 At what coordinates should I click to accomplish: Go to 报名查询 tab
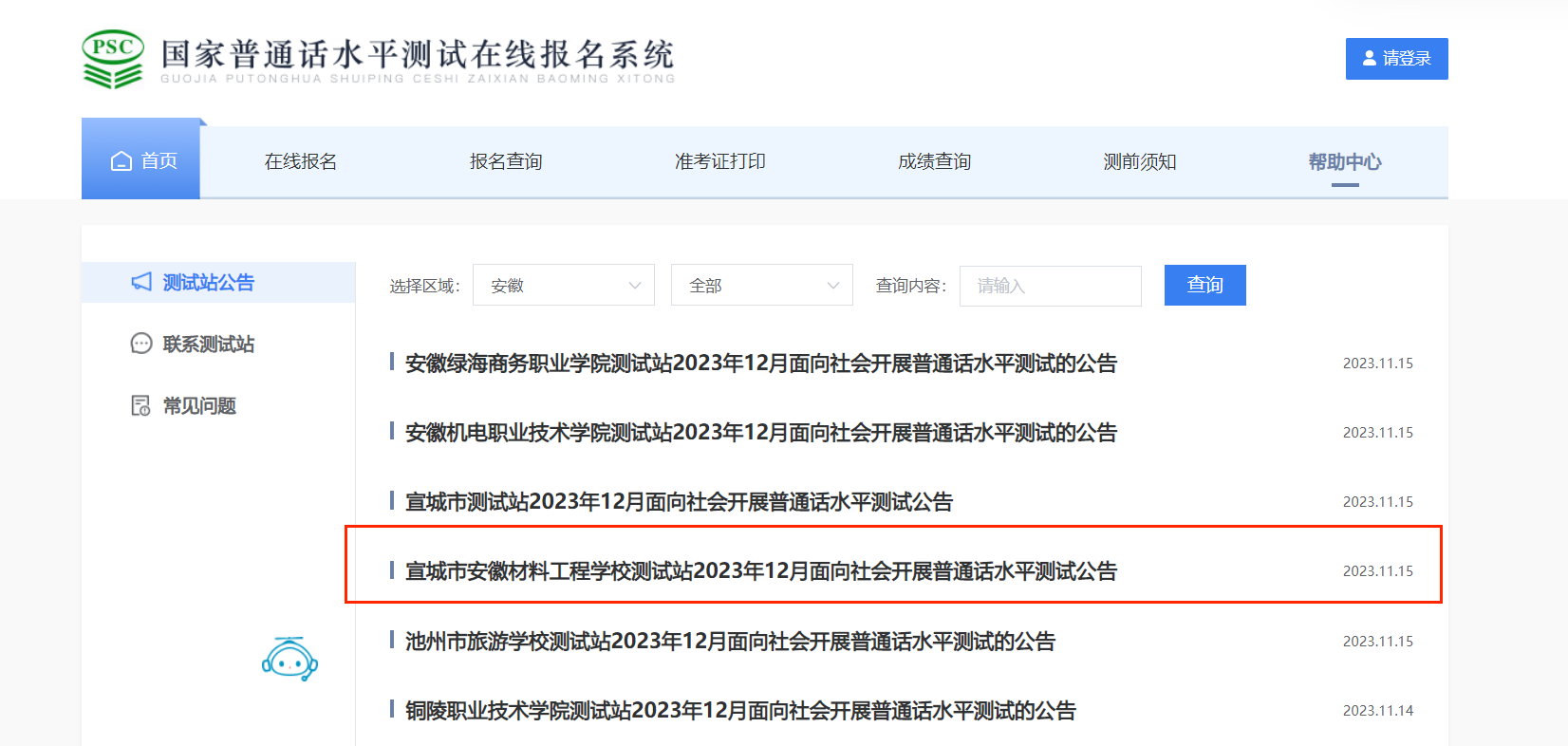[506, 161]
